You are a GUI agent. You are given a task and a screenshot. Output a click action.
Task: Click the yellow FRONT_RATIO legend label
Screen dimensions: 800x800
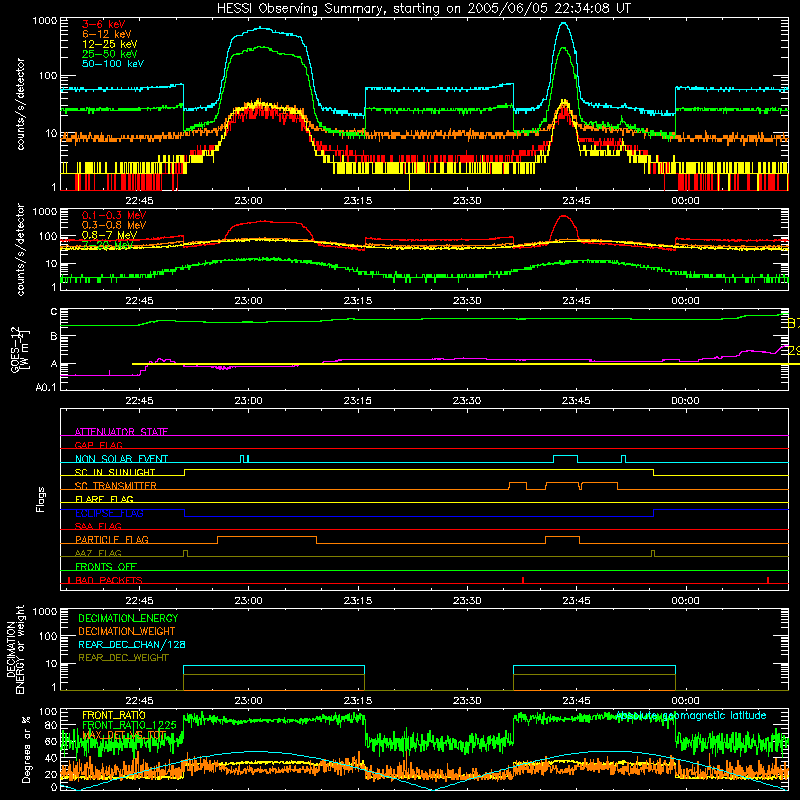pos(113,715)
